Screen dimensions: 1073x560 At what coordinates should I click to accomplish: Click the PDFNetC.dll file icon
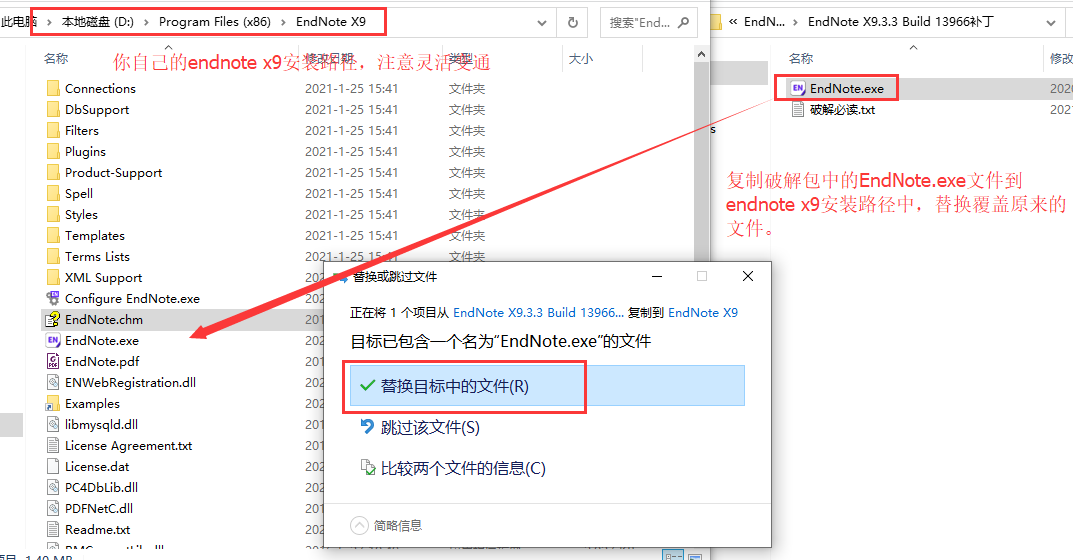coord(53,509)
